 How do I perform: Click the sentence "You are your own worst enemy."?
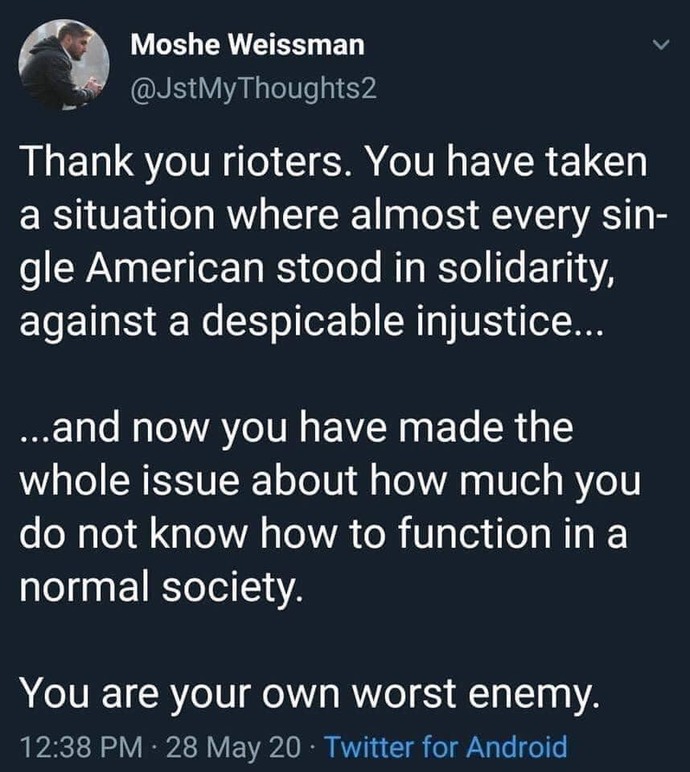click(311, 694)
